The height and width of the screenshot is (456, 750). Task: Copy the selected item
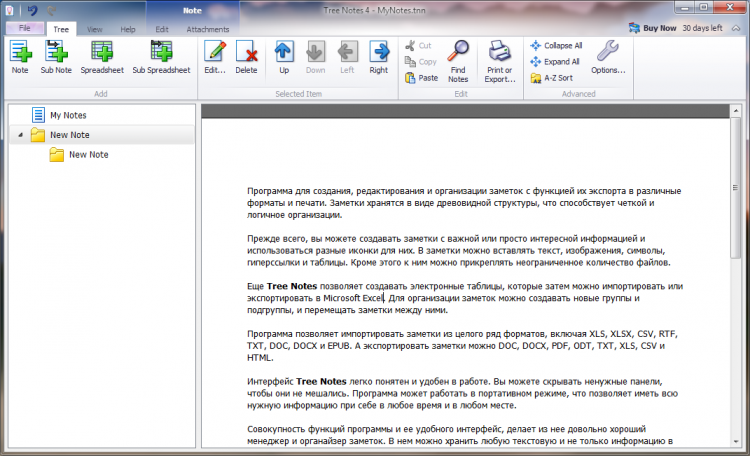click(421, 62)
